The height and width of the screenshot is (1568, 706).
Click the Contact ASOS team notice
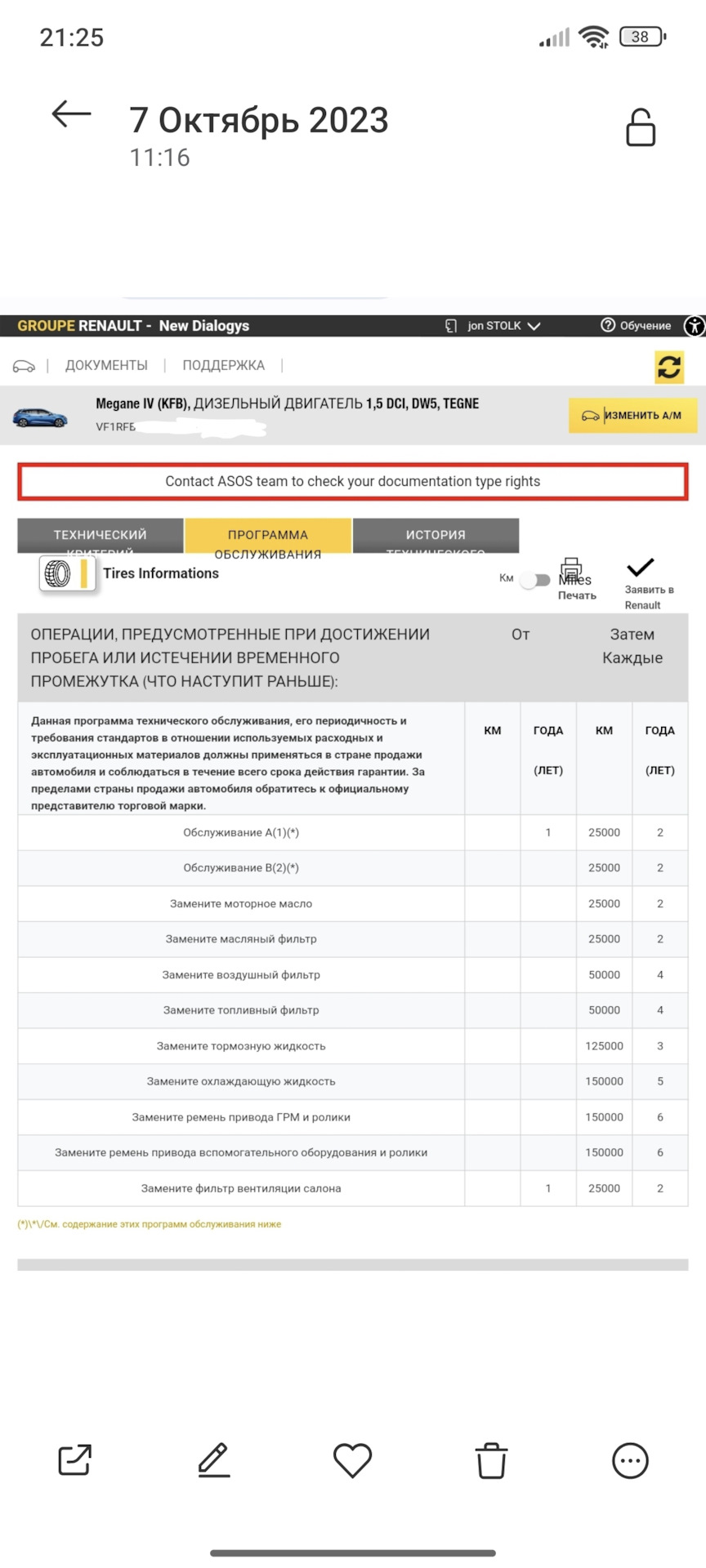(353, 482)
